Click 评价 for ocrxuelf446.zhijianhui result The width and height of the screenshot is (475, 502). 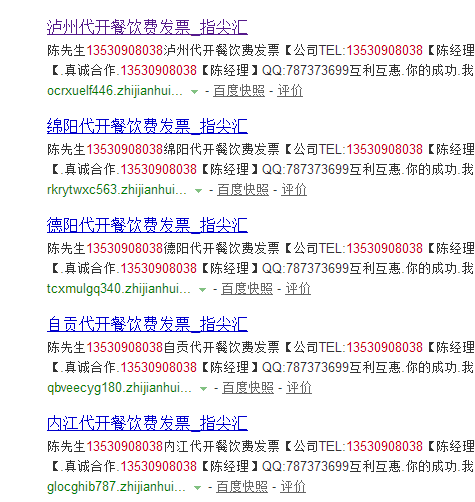click(x=290, y=91)
